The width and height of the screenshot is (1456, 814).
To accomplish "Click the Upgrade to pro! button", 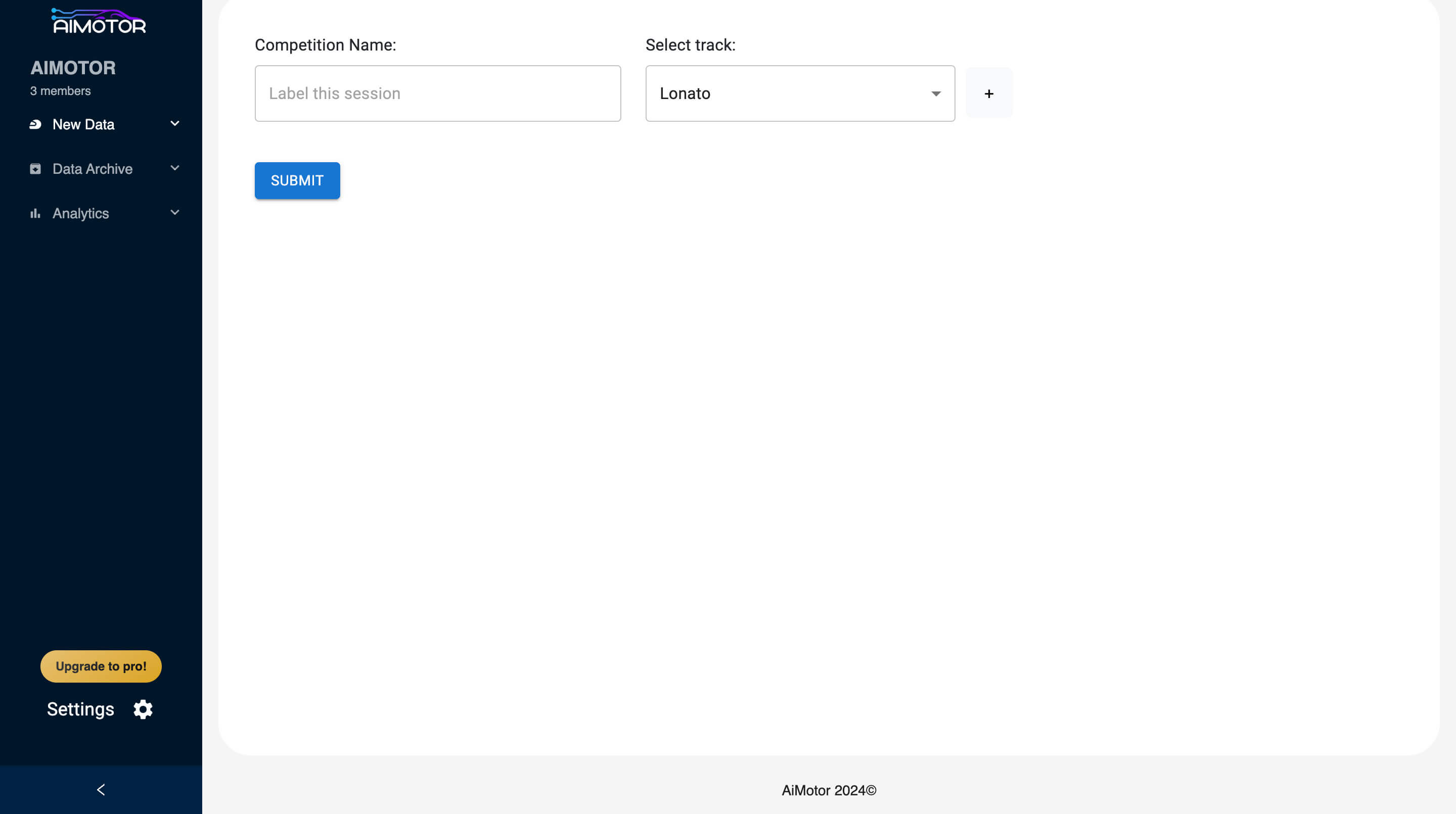I will pyautogui.click(x=101, y=666).
